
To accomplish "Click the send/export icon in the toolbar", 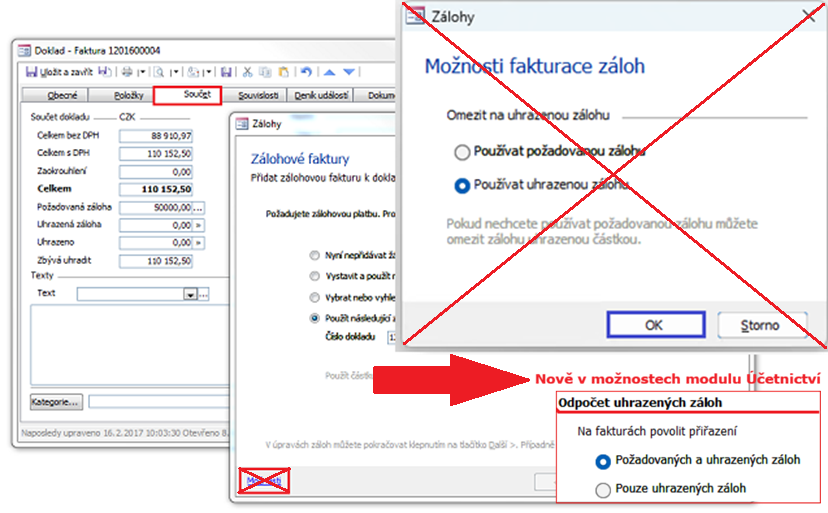I will [193, 72].
